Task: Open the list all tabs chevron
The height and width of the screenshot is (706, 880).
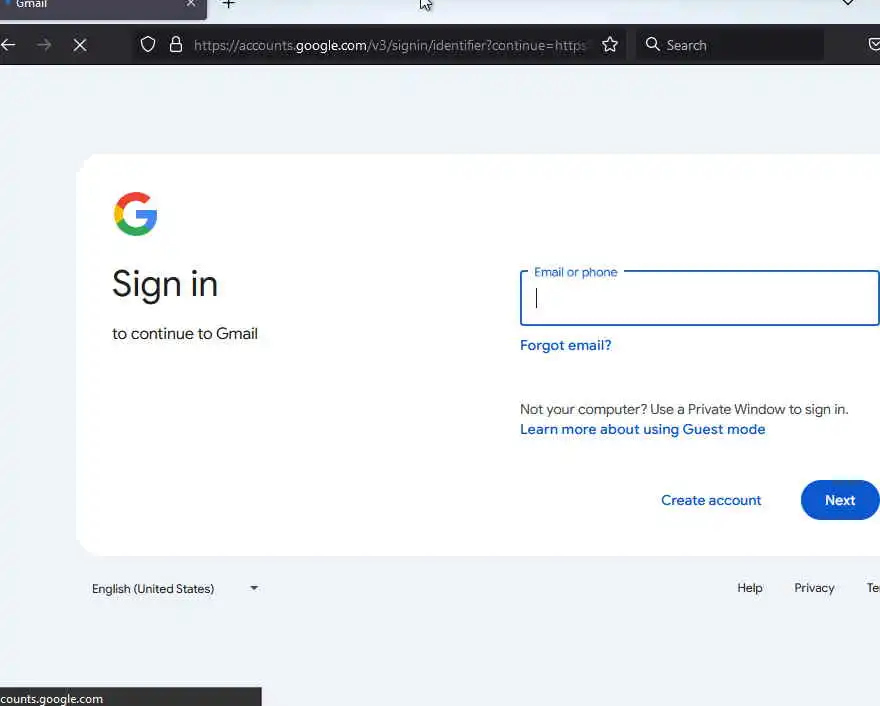Action: [x=847, y=3]
